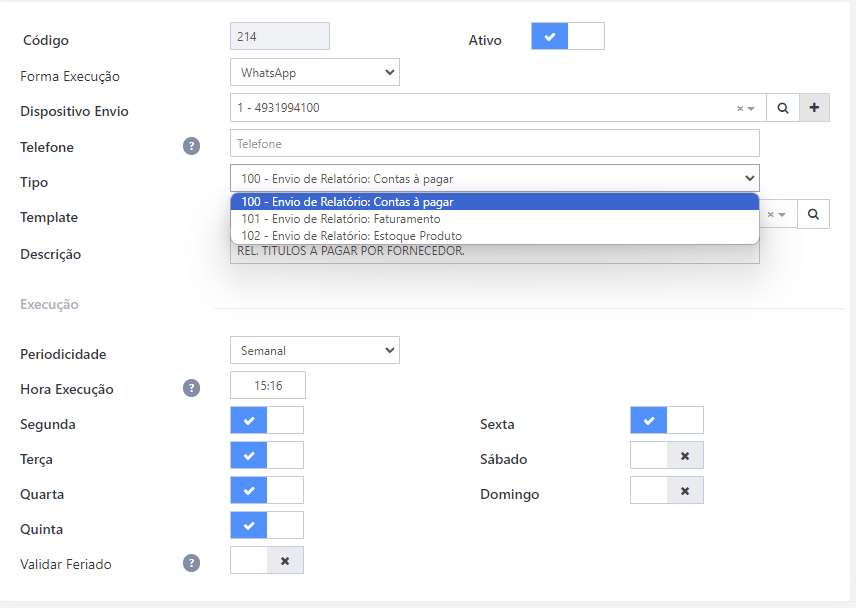Turn on Validar Feriado switch
The width and height of the screenshot is (856, 608).
[x=267, y=561]
